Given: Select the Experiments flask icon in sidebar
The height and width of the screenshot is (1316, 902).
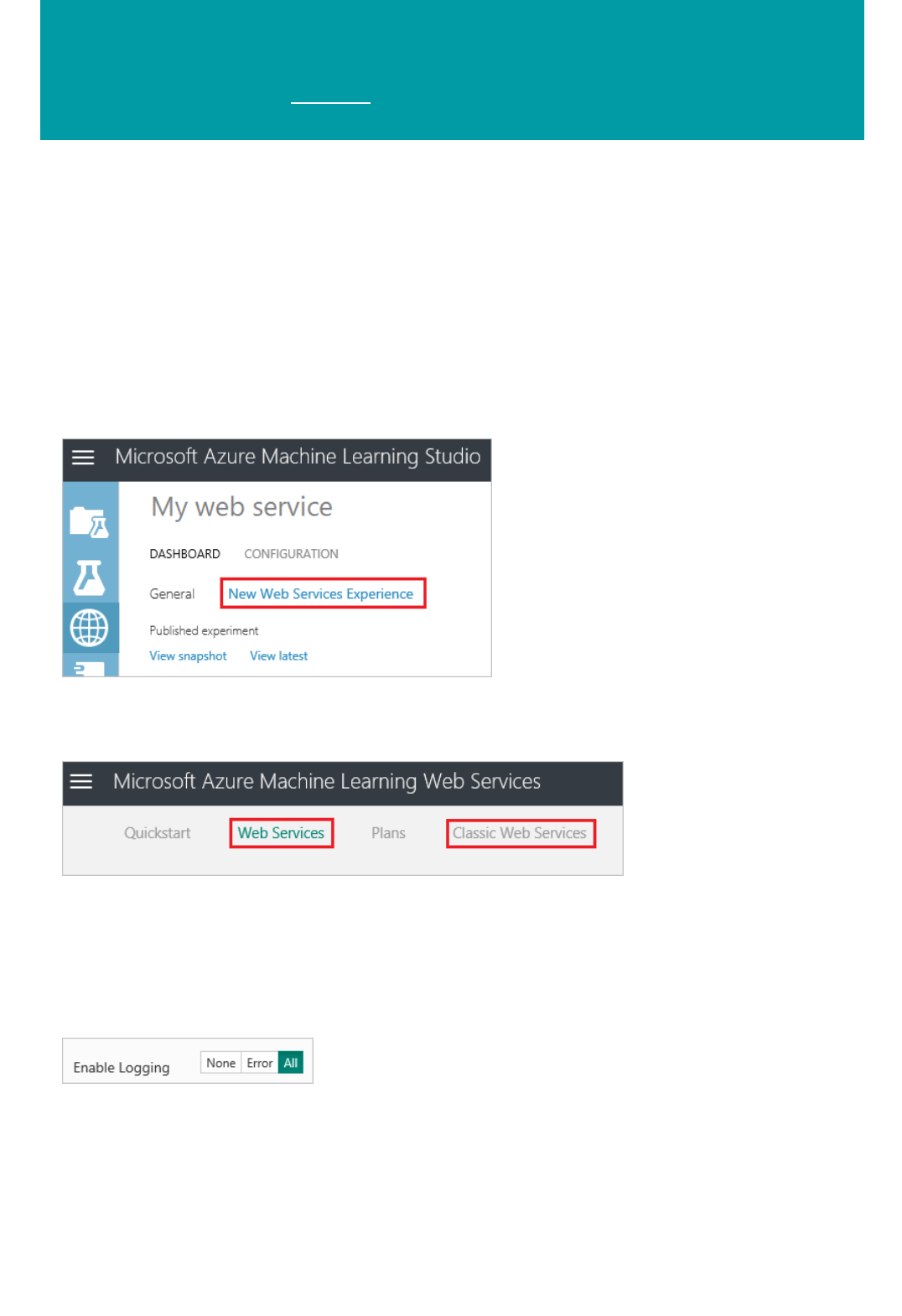Looking at the screenshot, I should point(90,577).
